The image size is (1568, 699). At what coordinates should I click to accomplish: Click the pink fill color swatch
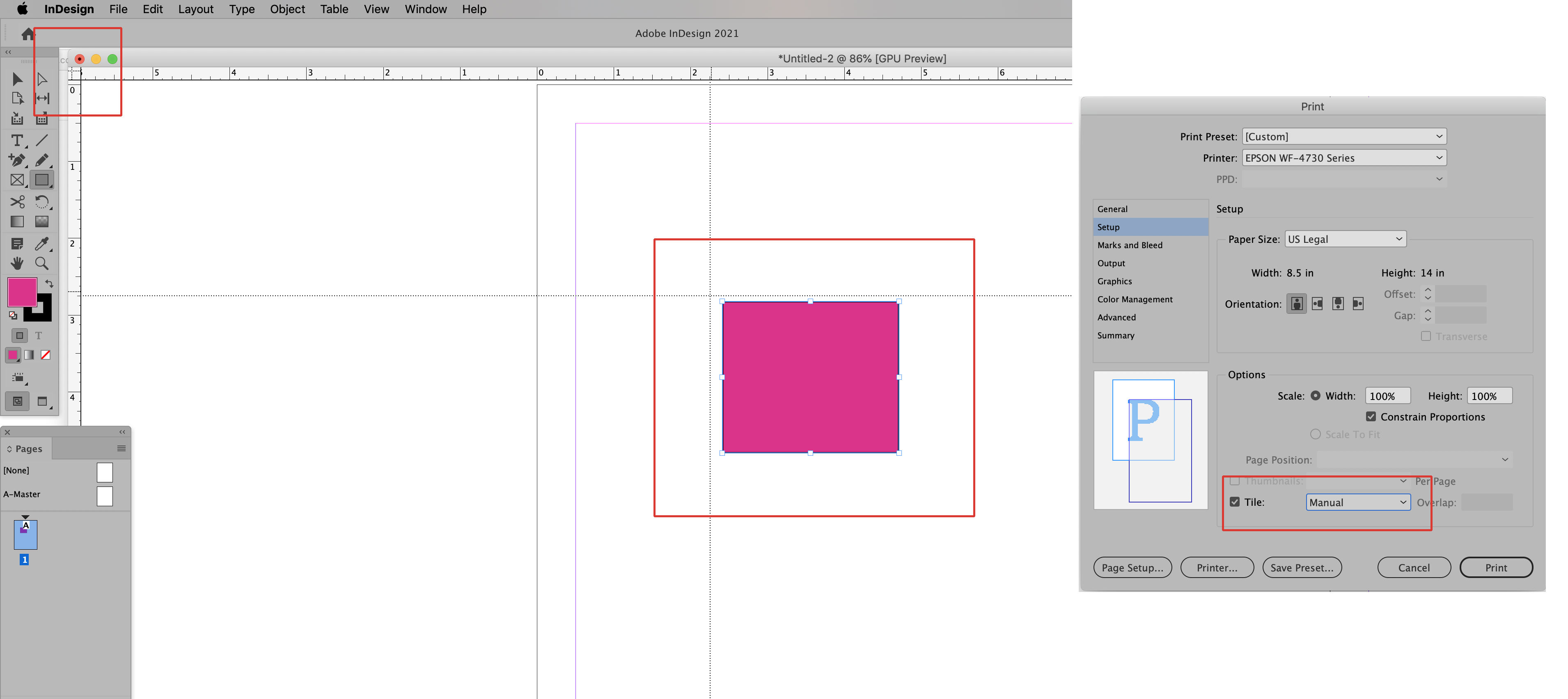[23, 292]
